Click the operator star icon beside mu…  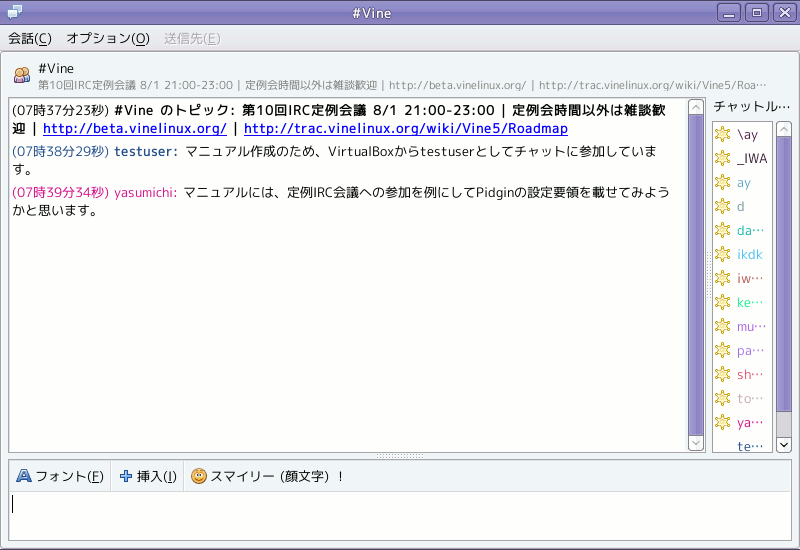click(722, 326)
